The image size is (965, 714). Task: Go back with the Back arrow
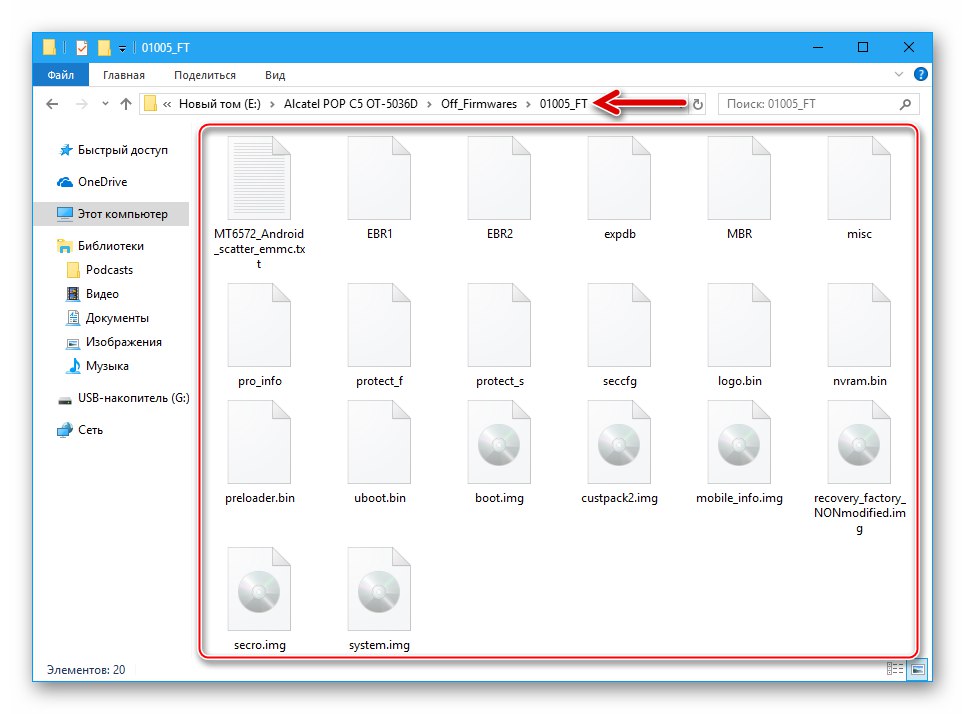pos(52,104)
